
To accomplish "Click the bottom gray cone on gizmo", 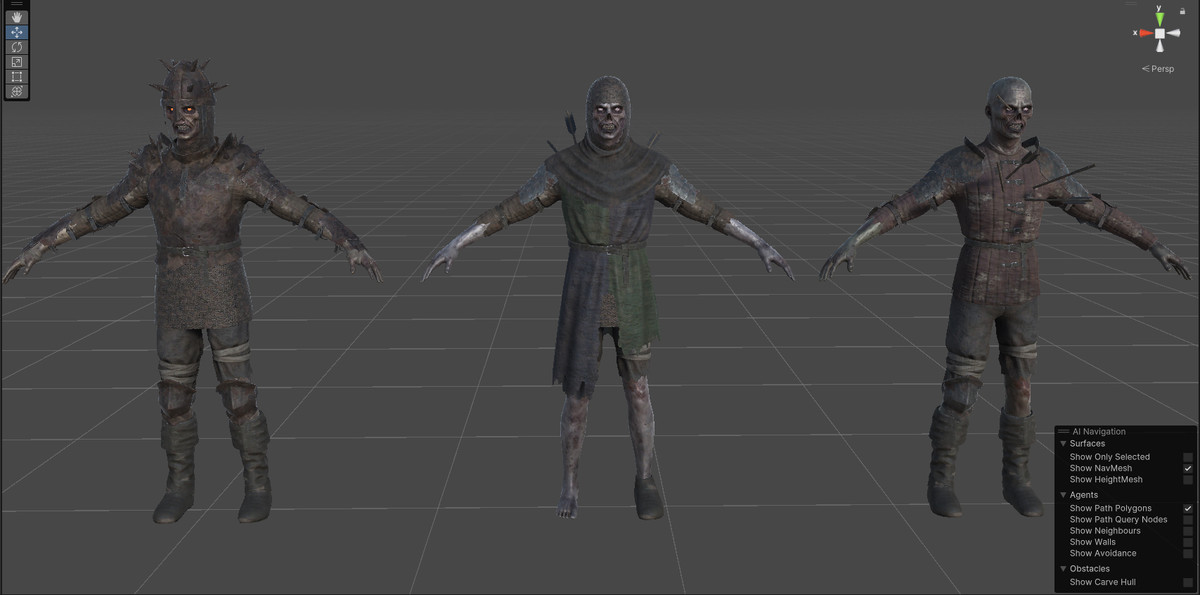I will 1159,48.
